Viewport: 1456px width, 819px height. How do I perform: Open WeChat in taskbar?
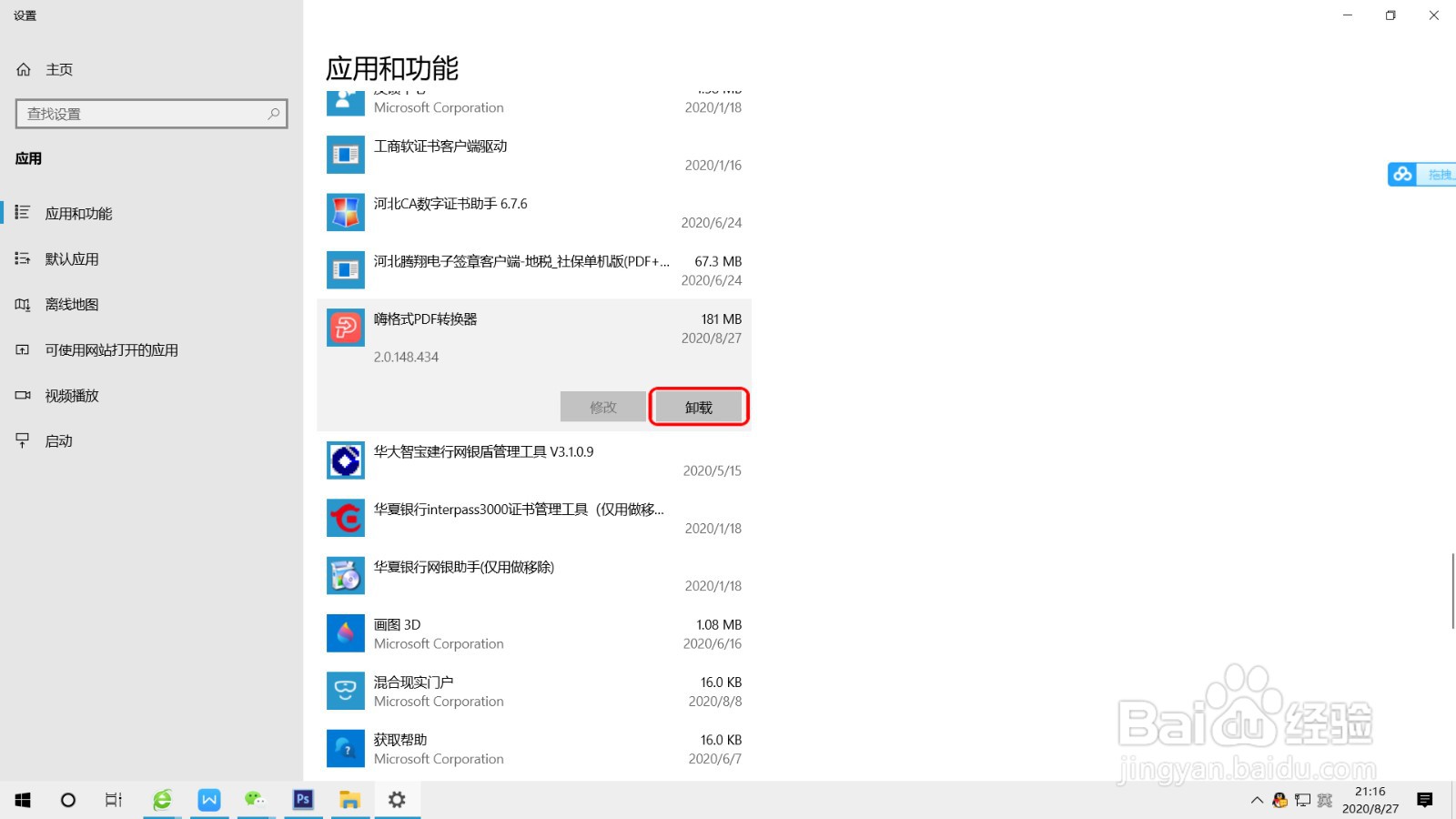(x=256, y=800)
